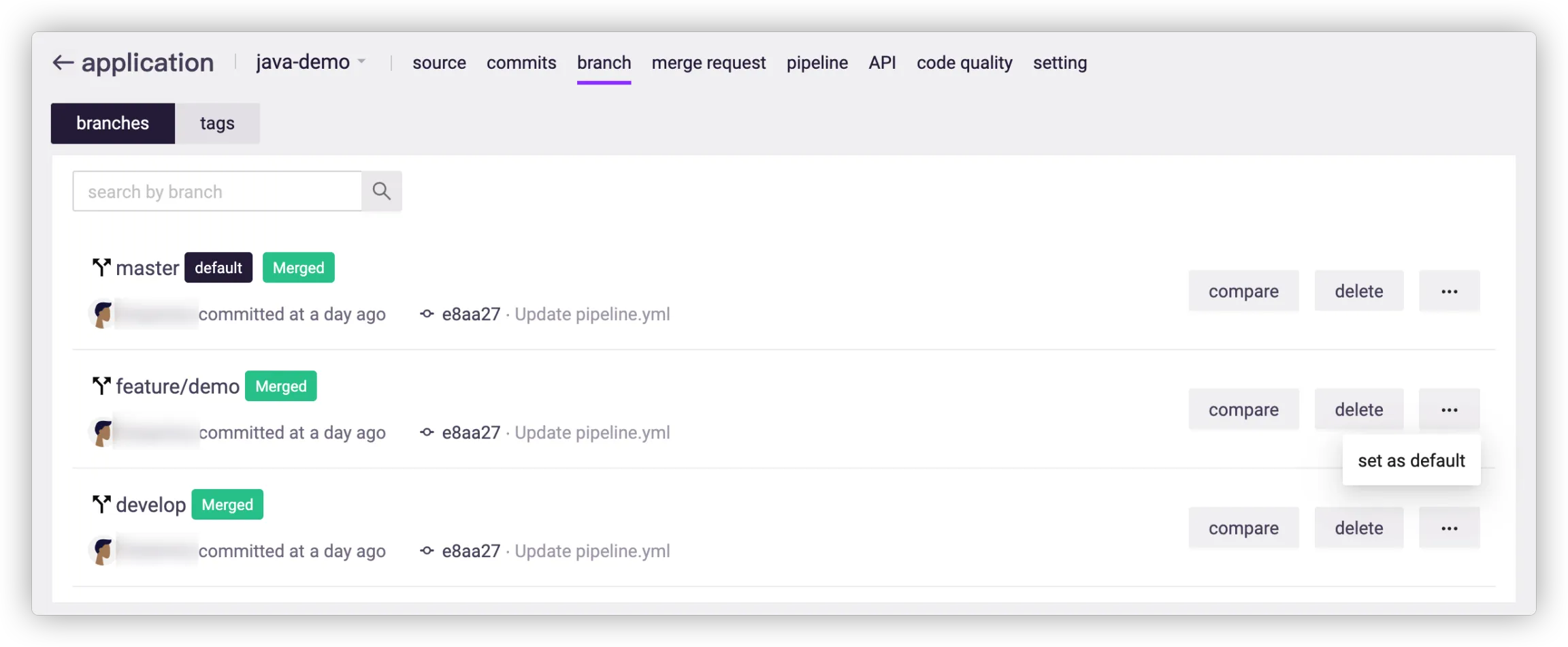The width and height of the screenshot is (1568, 647).
Task: Go to the pipeline tab
Action: click(x=817, y=63)
